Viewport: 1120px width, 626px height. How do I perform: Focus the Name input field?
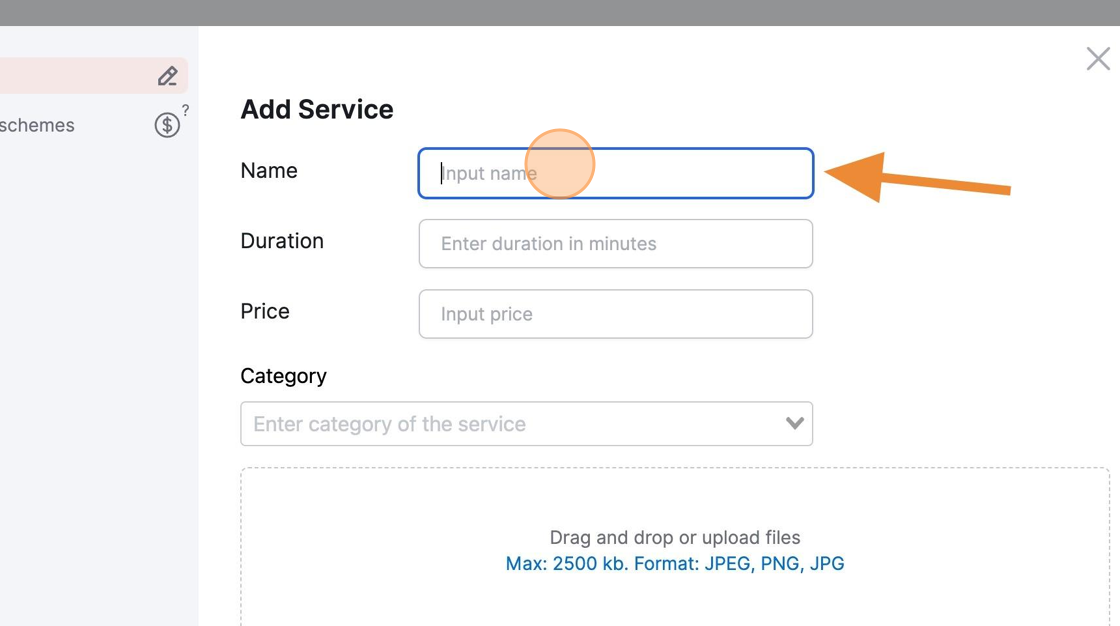coord(616,173)
